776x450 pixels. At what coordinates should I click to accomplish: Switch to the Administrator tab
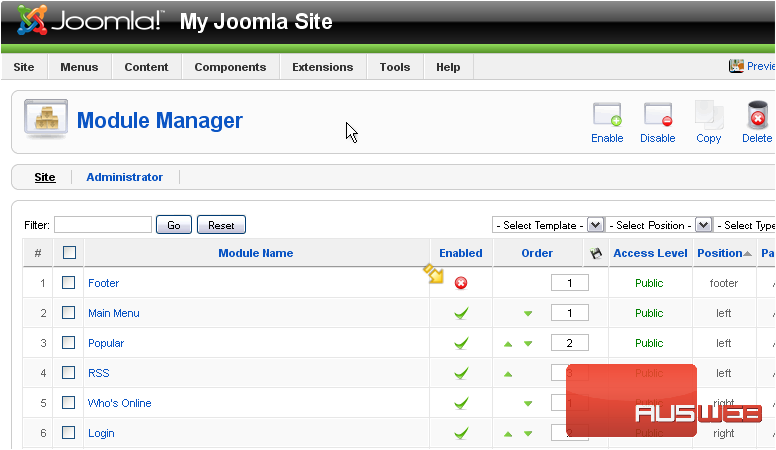point(124,177)
